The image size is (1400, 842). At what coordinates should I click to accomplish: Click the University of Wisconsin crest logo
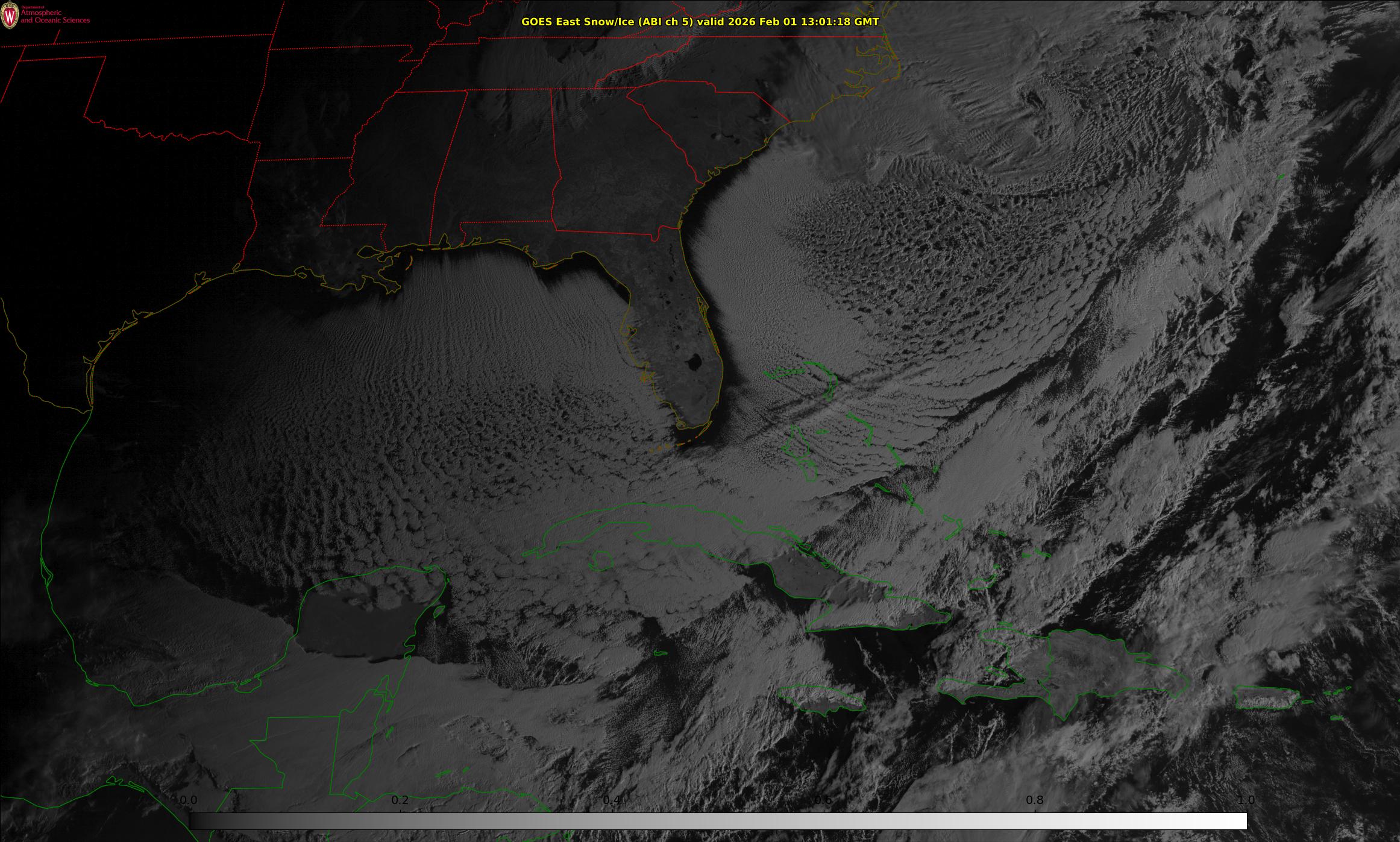pos(10,16)
